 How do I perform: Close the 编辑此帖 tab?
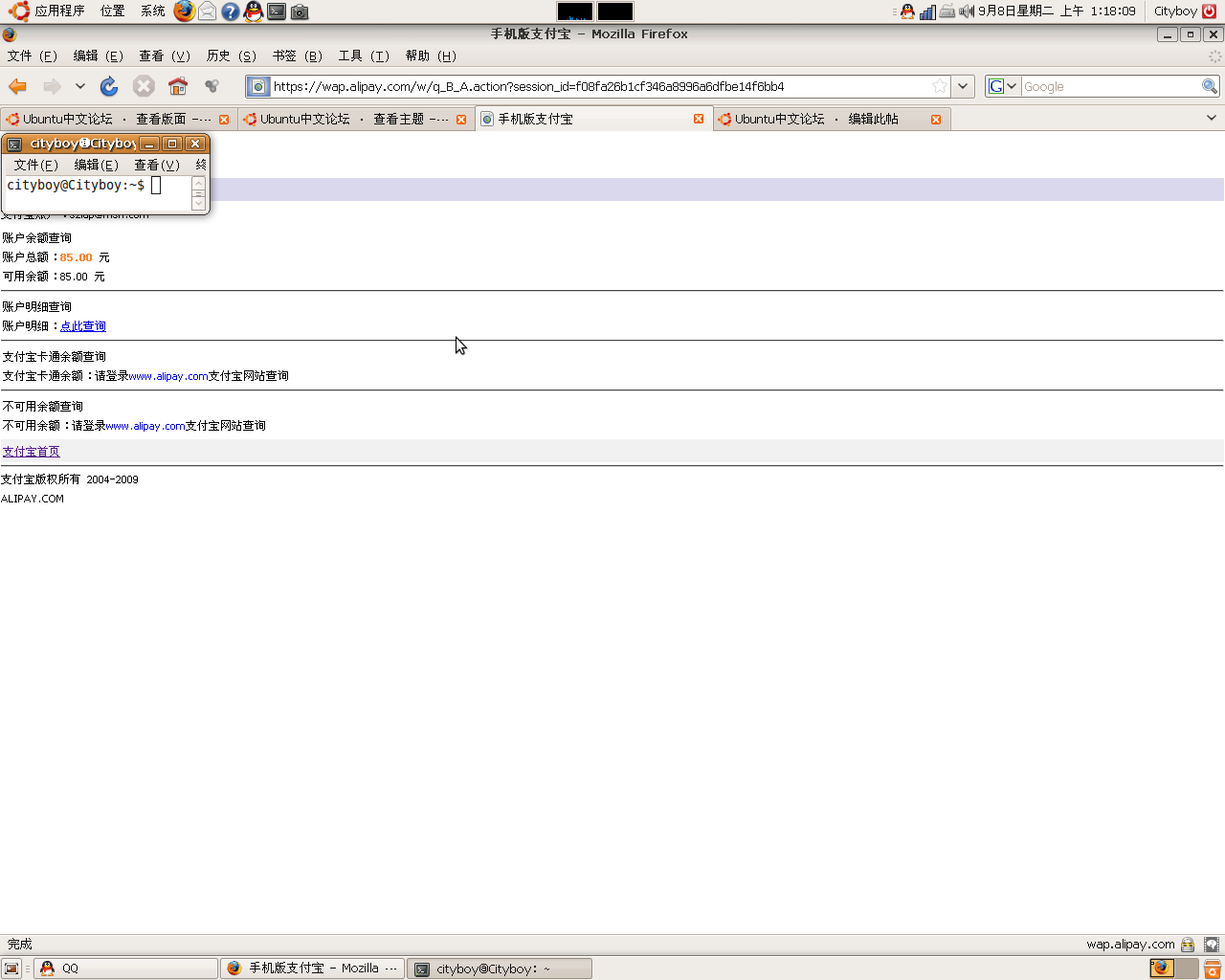tap(936, 119)
